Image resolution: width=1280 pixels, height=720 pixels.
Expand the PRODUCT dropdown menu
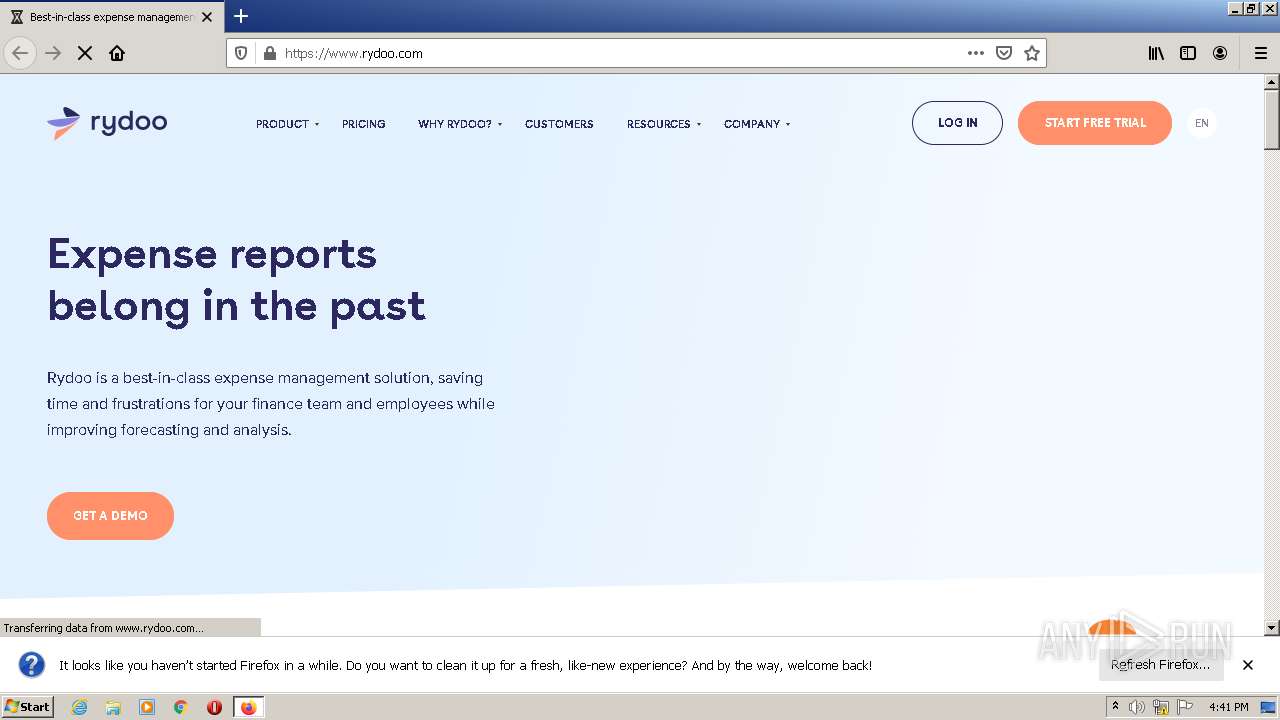(287, 124)
